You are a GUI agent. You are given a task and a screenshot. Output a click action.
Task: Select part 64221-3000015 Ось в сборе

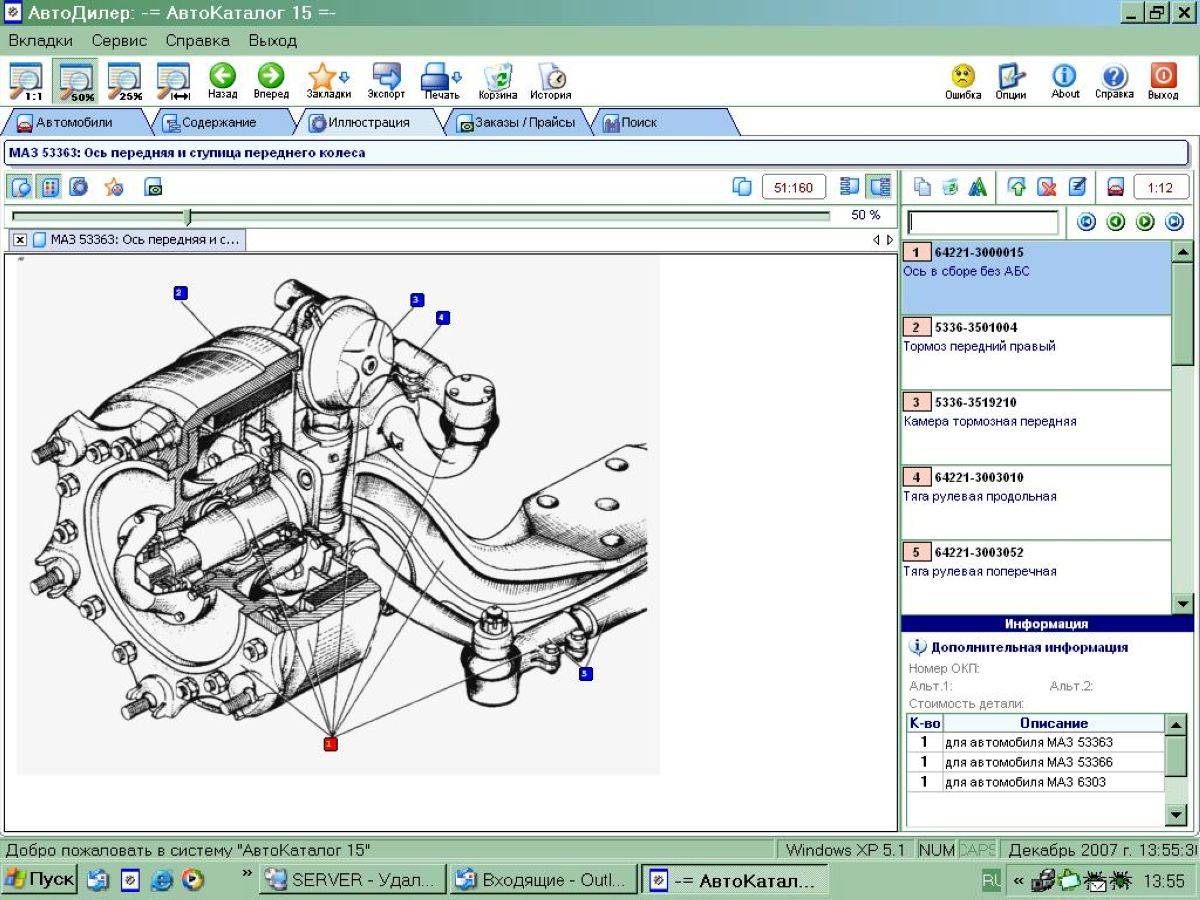click(x=1035, y=278)
